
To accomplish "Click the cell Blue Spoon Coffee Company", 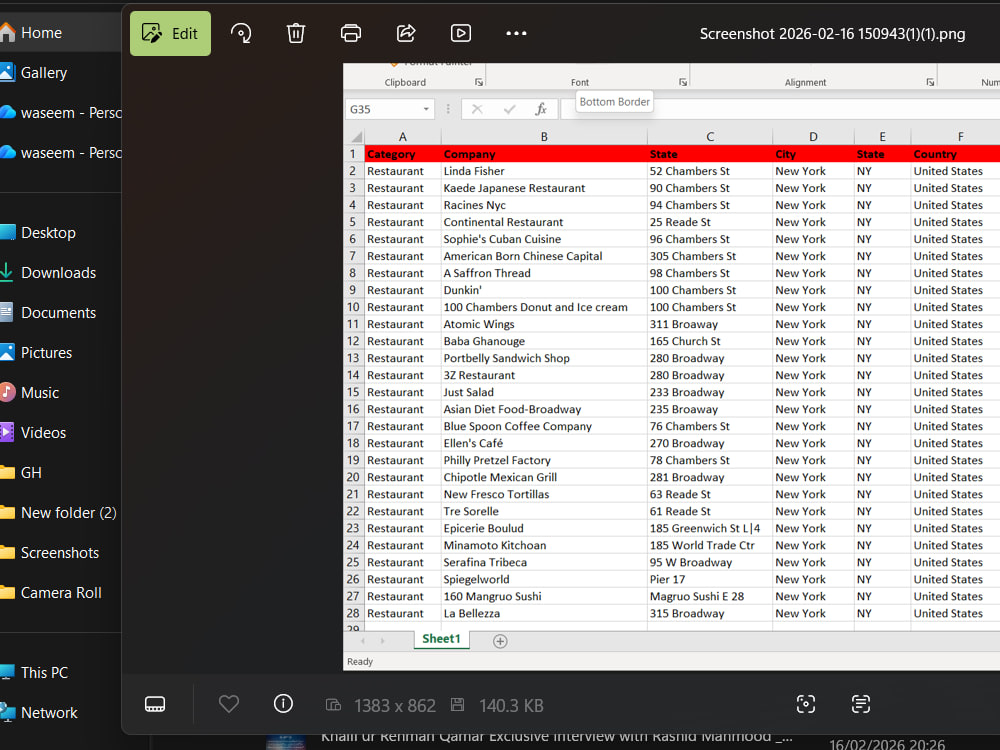I will pyautogui.click(x=544, y=426).
